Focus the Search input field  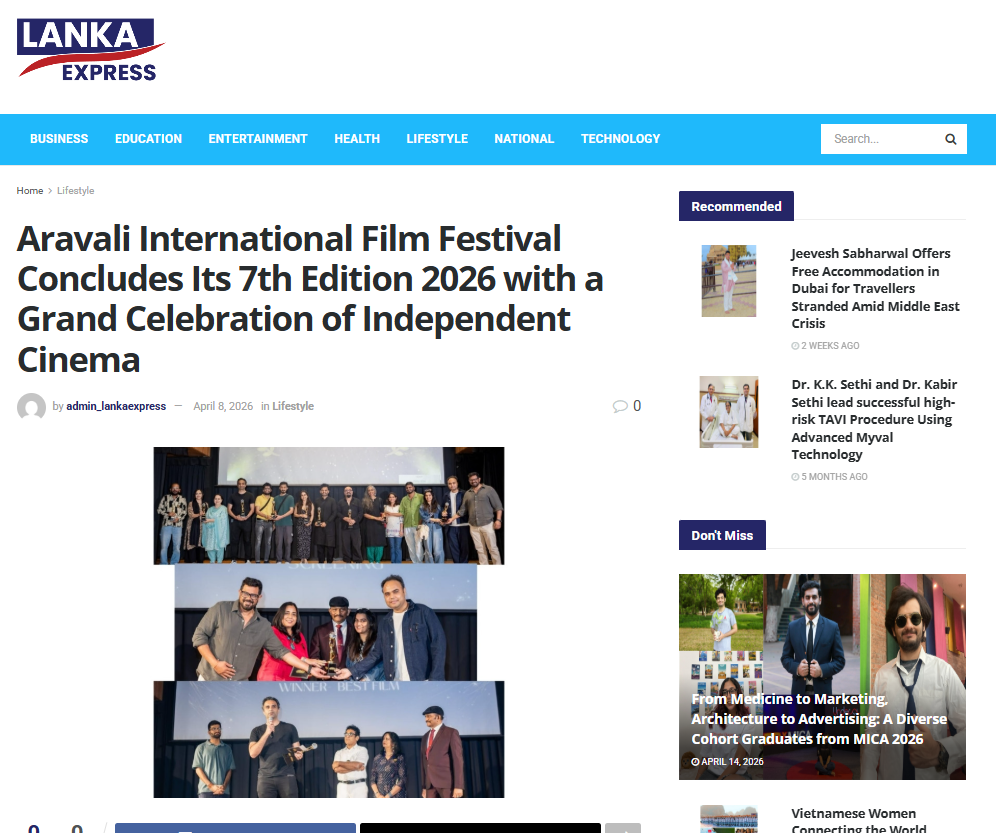[880, 139]
